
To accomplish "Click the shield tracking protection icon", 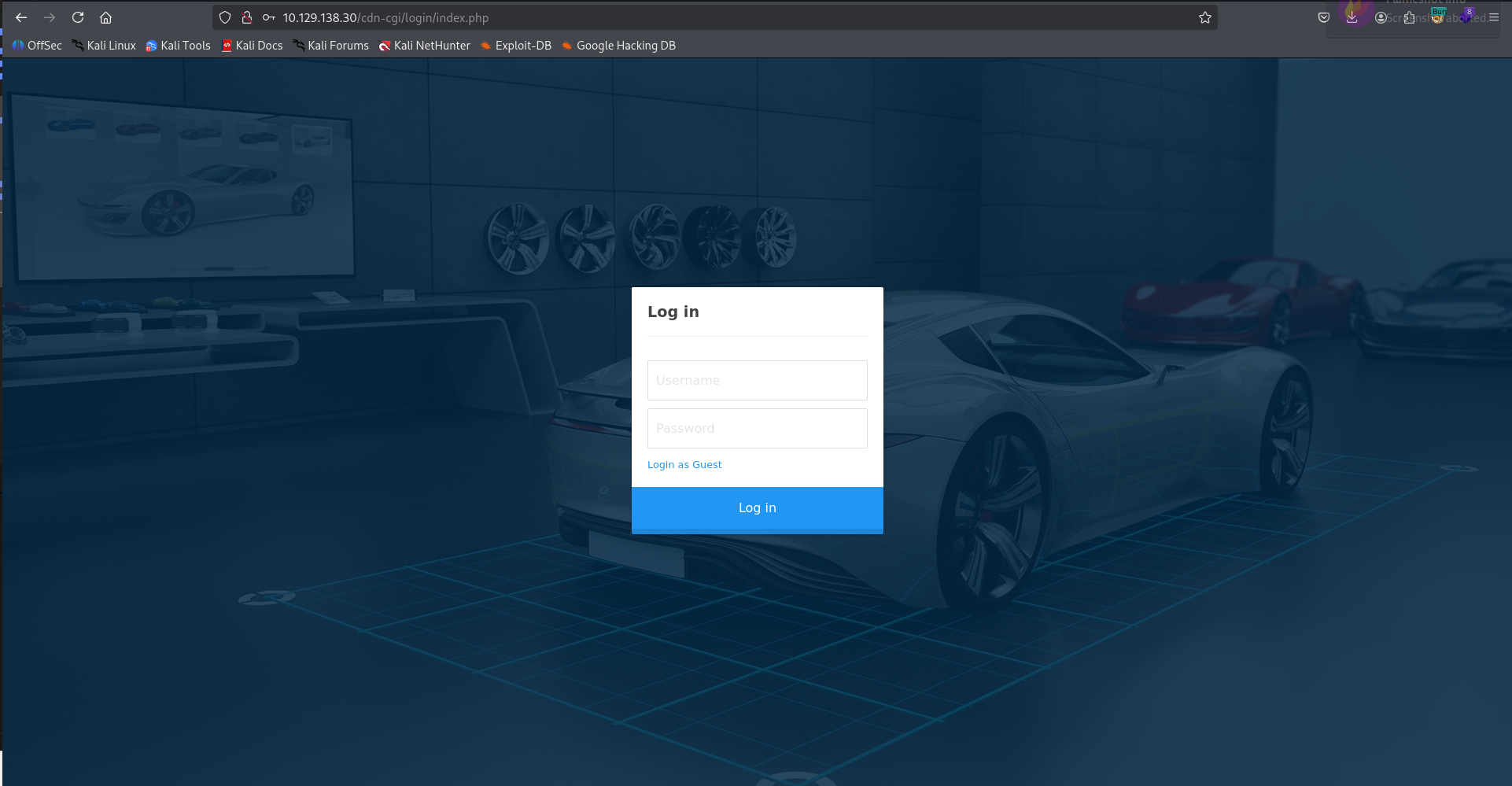I will click(225, 17).
